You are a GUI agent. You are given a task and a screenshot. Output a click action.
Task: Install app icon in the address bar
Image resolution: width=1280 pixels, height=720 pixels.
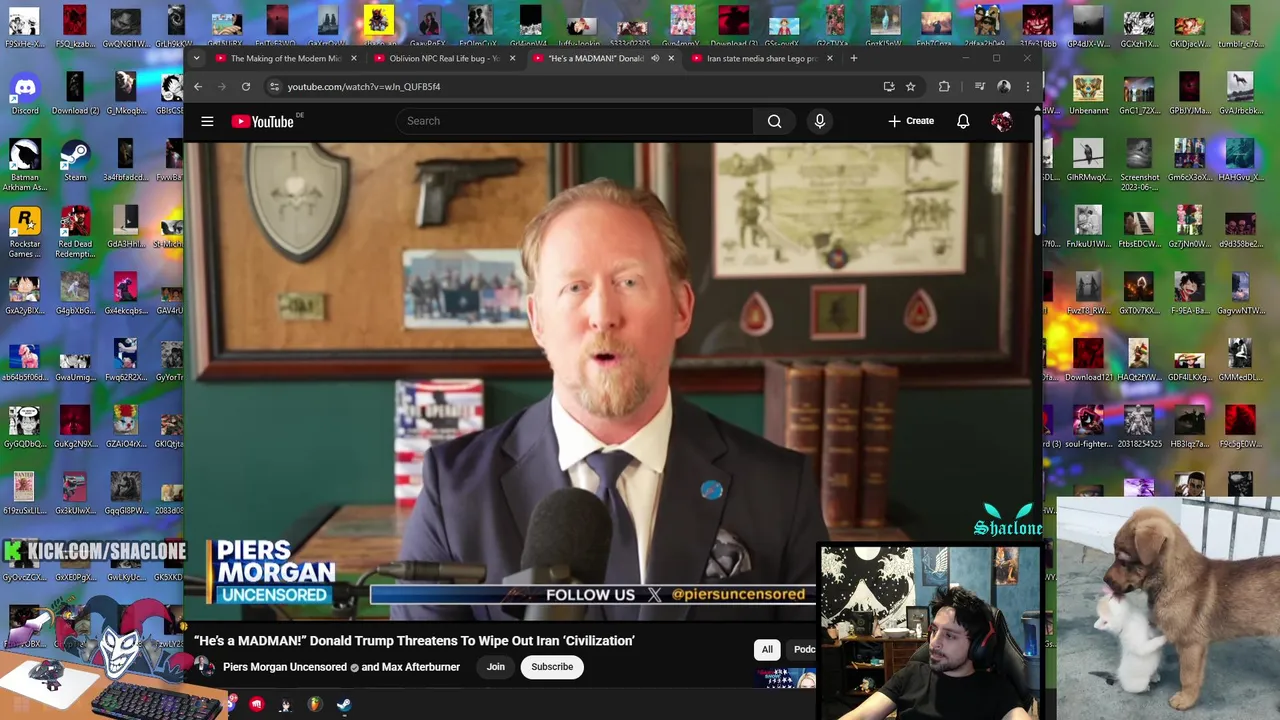point(889,87)
